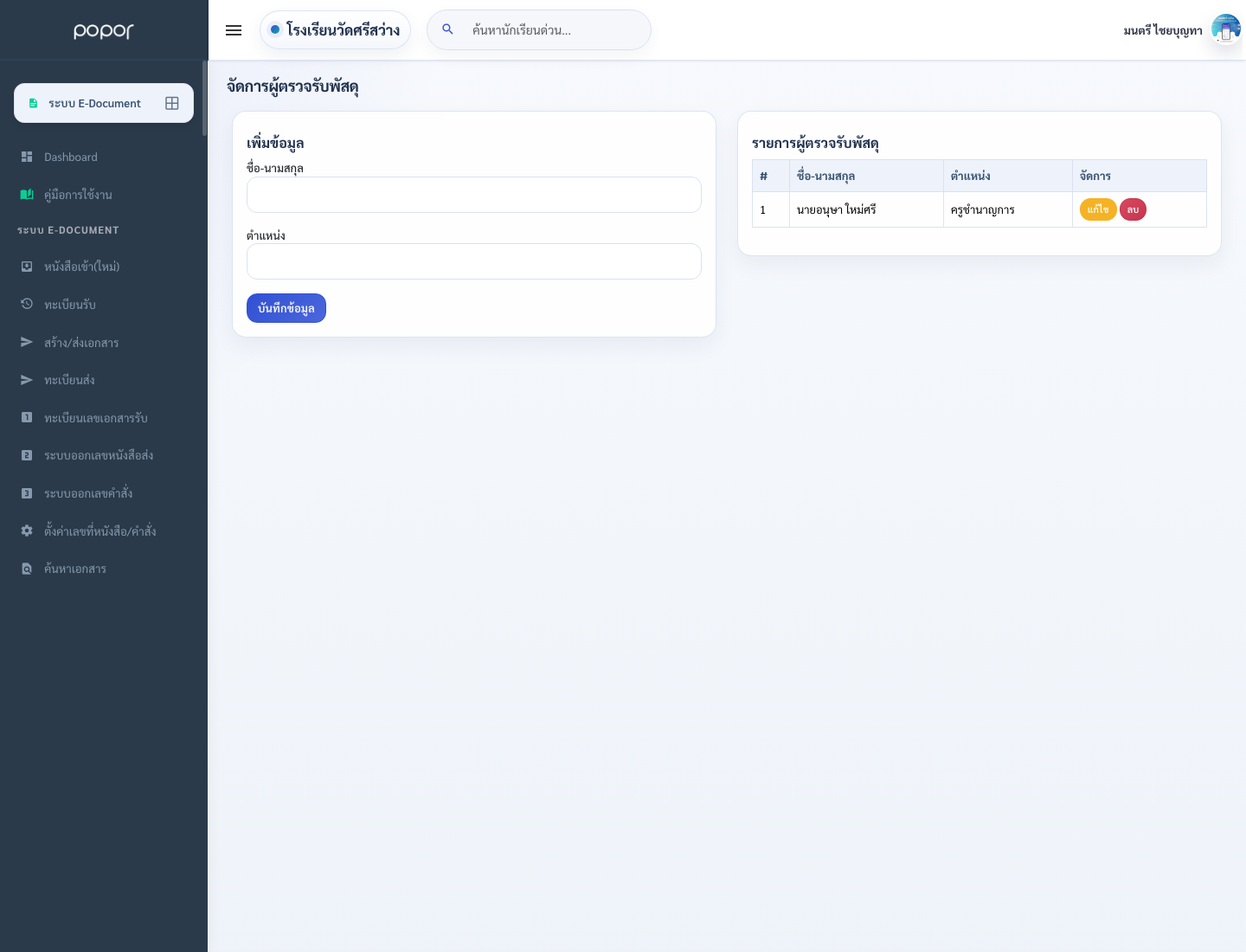Click the sidebar vertical scrollbar
Viewport: 1246px width, 952px height.
point(205,98)
